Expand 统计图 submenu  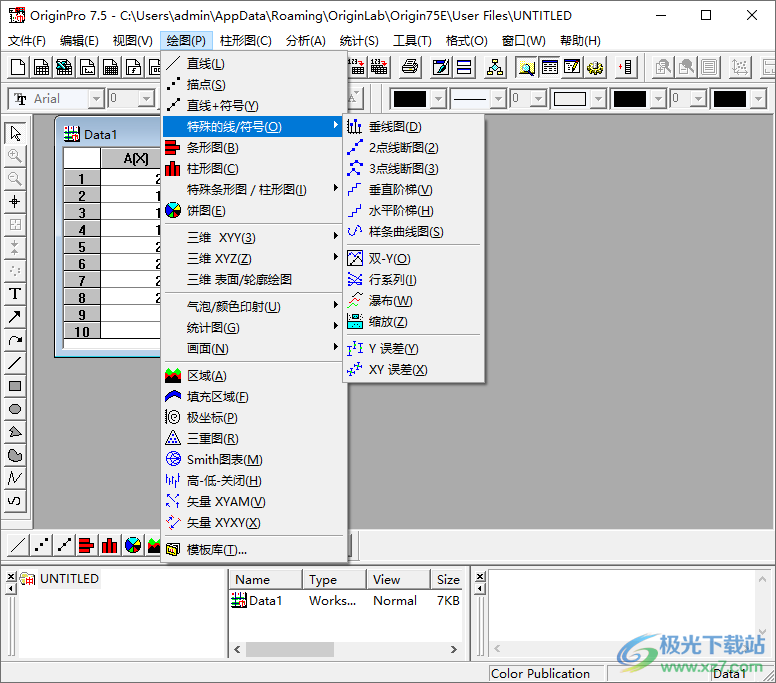coord(252,328)
